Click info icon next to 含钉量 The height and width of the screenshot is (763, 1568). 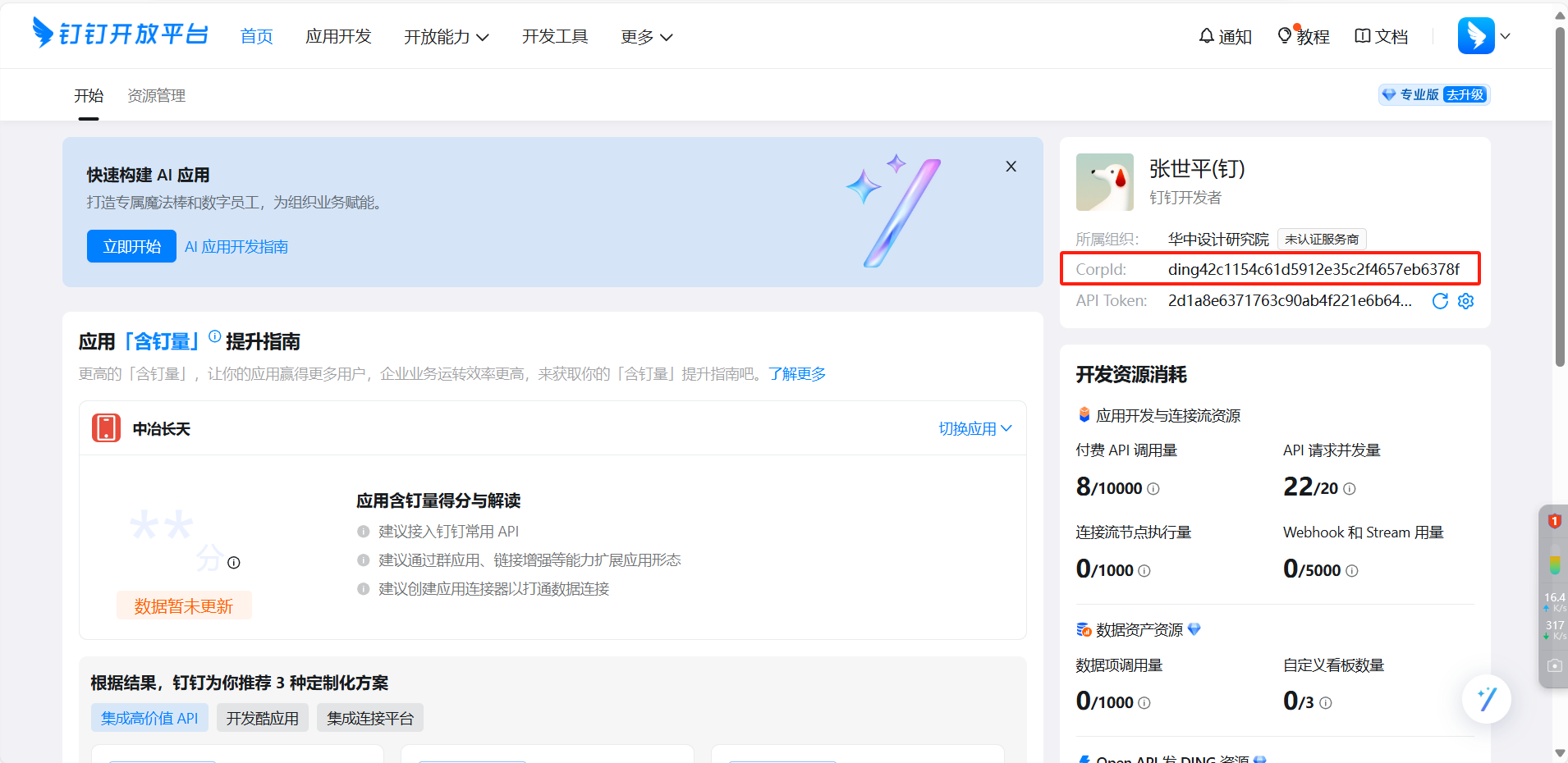pyautogui.click(x=215, y=336)
